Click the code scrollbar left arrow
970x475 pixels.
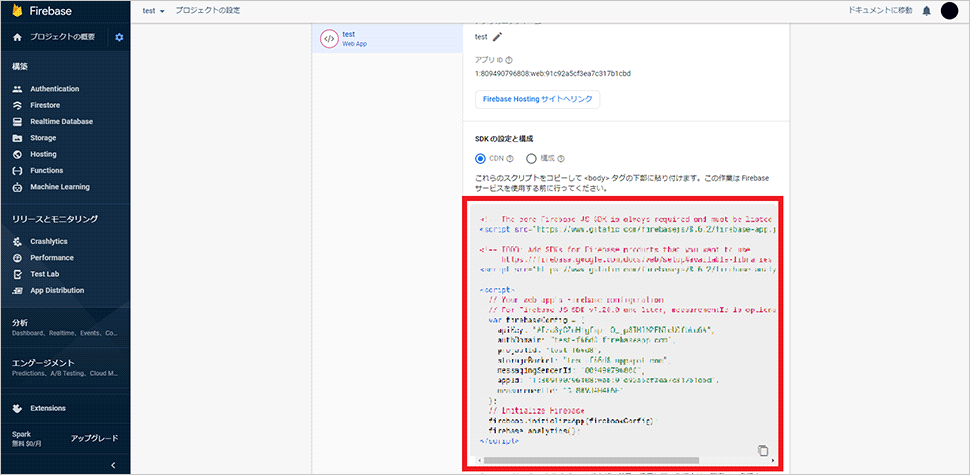click(479, 461)
